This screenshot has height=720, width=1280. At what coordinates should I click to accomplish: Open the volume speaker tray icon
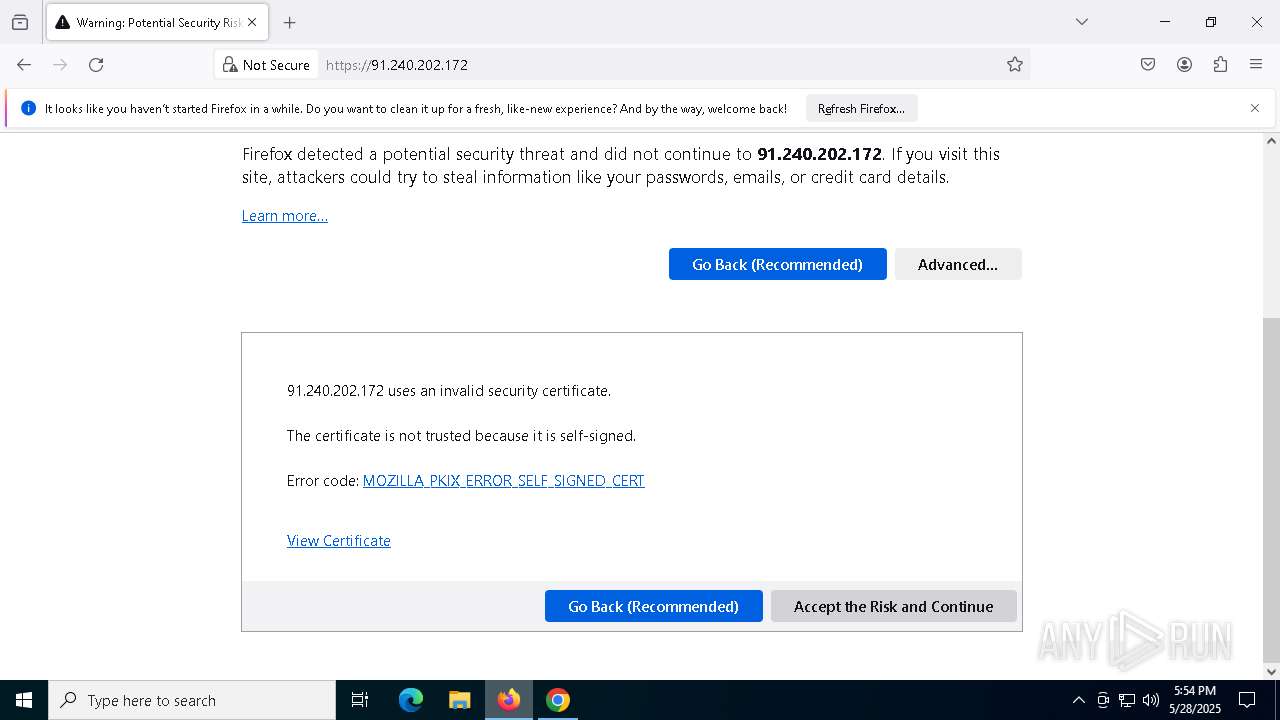click(1151, 700)
